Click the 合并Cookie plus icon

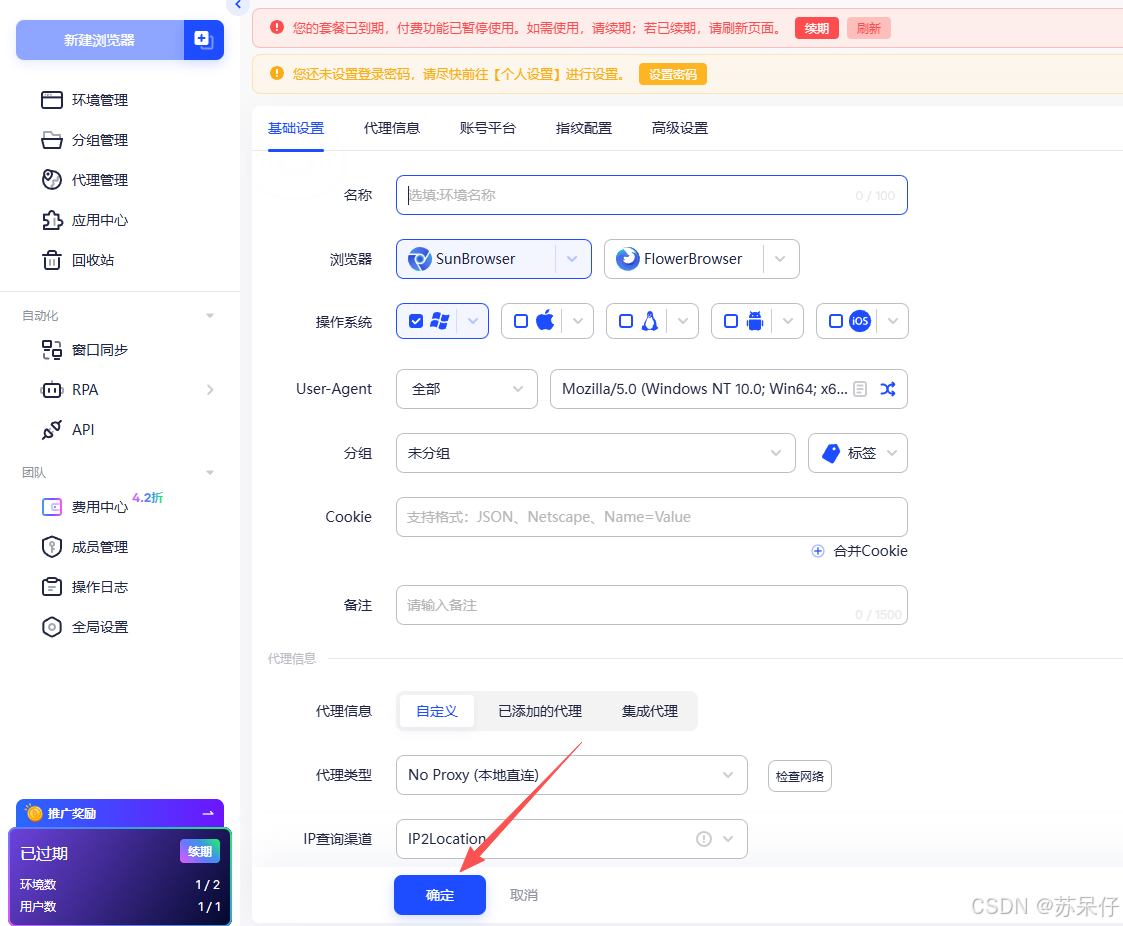(x=817, y=551)
